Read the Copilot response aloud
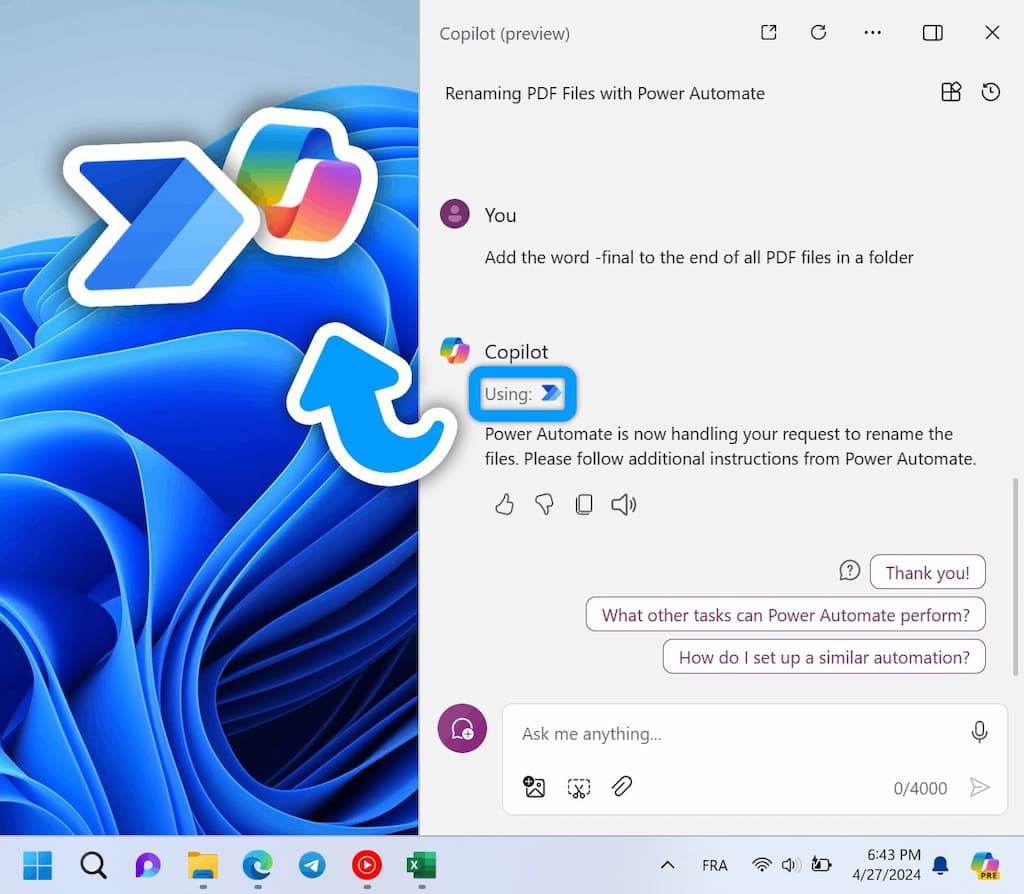 click(x=624, y=504)
